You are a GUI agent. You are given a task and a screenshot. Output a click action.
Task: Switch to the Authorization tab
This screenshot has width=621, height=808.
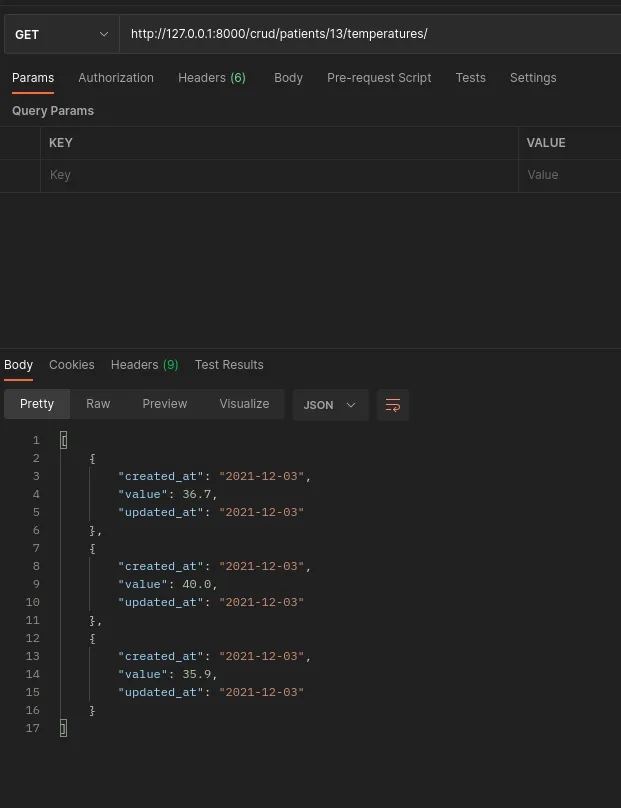(116, 78)
